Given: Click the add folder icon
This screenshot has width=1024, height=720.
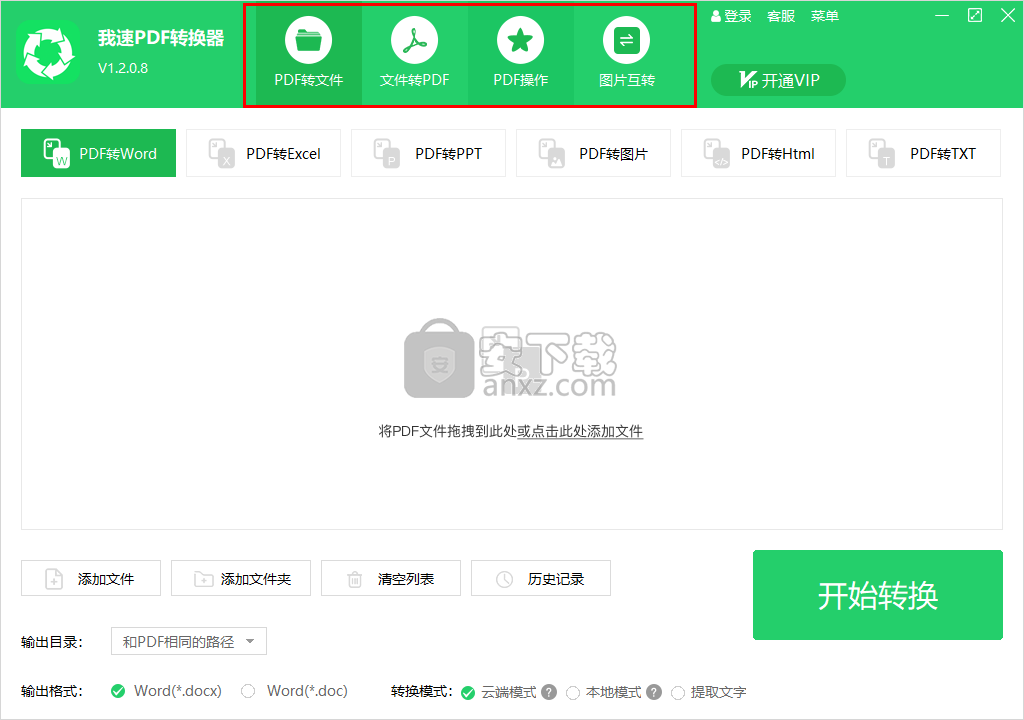Looking at the screenshot, I should [x=204, y=579].
